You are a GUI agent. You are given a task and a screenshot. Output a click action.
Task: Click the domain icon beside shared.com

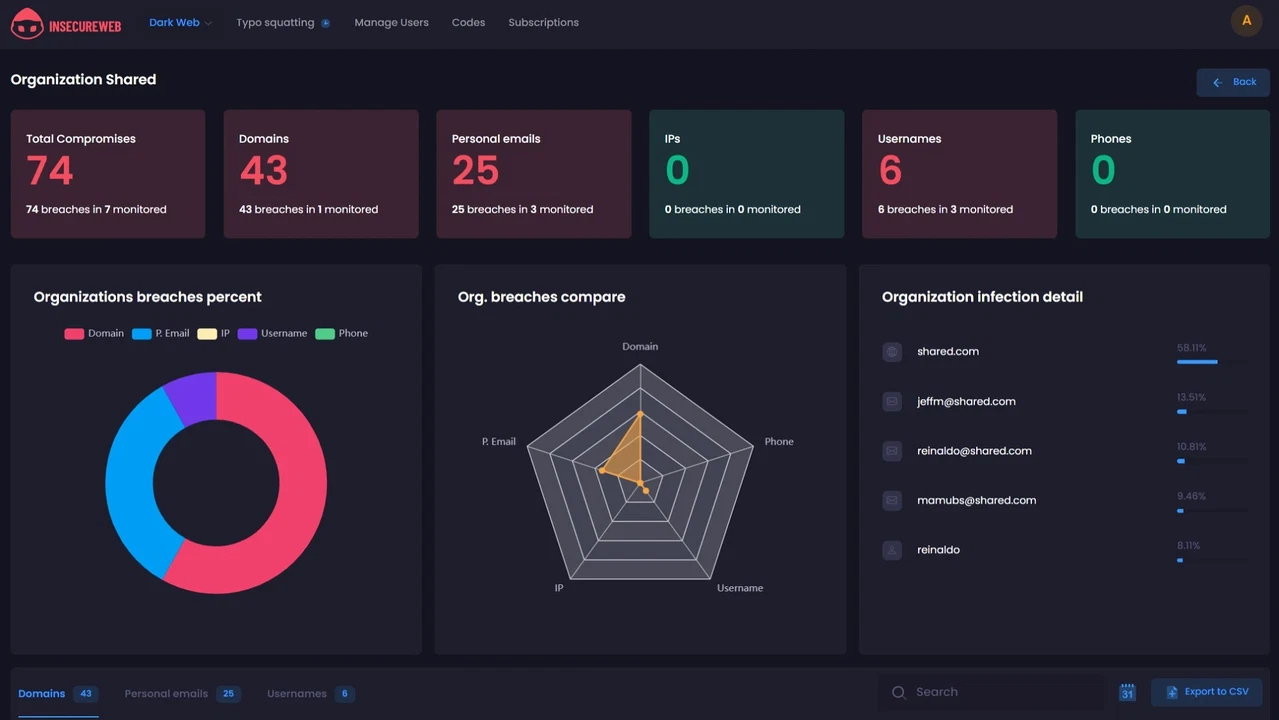892,352
